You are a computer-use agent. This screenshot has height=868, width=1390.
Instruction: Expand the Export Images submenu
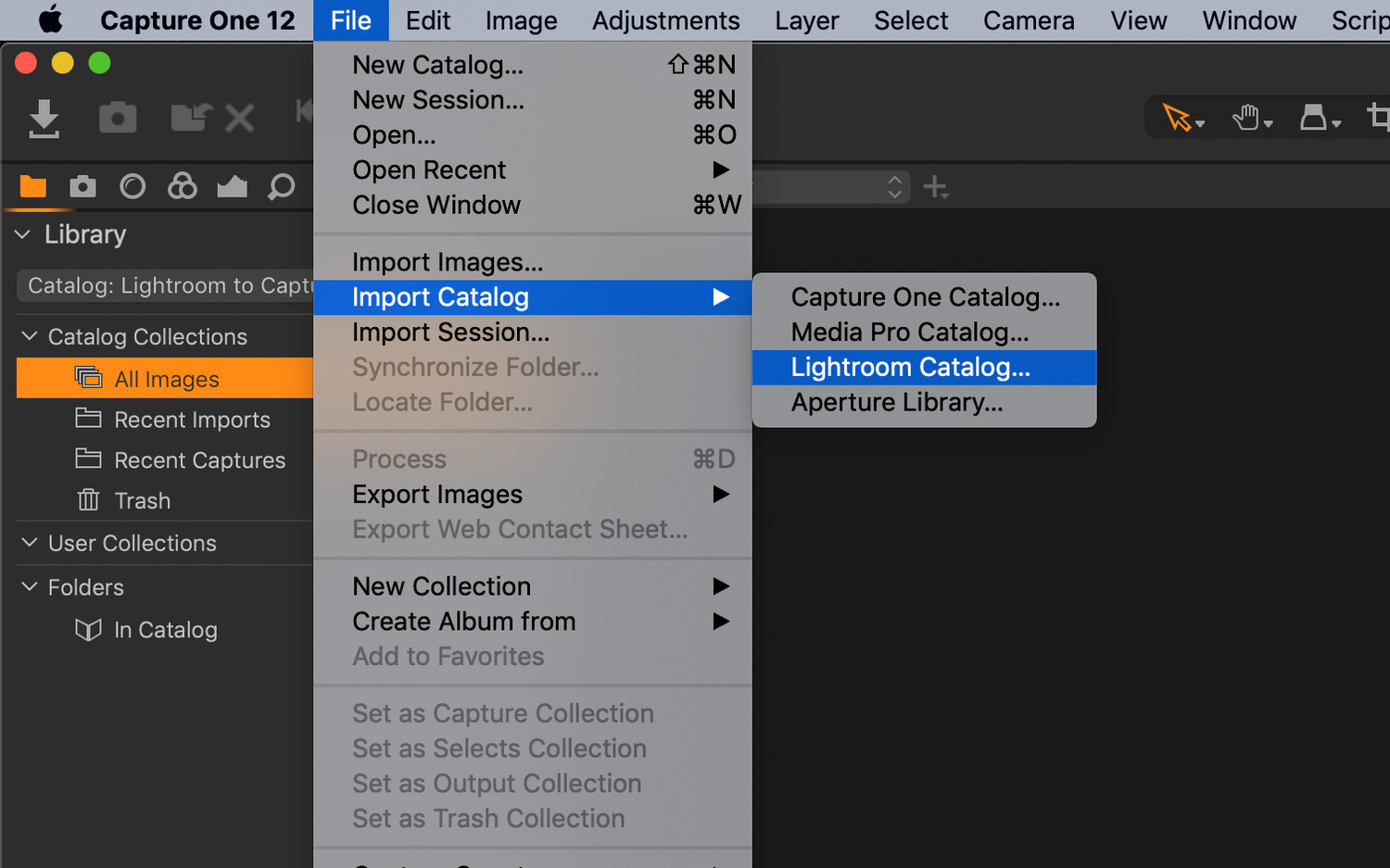click(532, 494)
